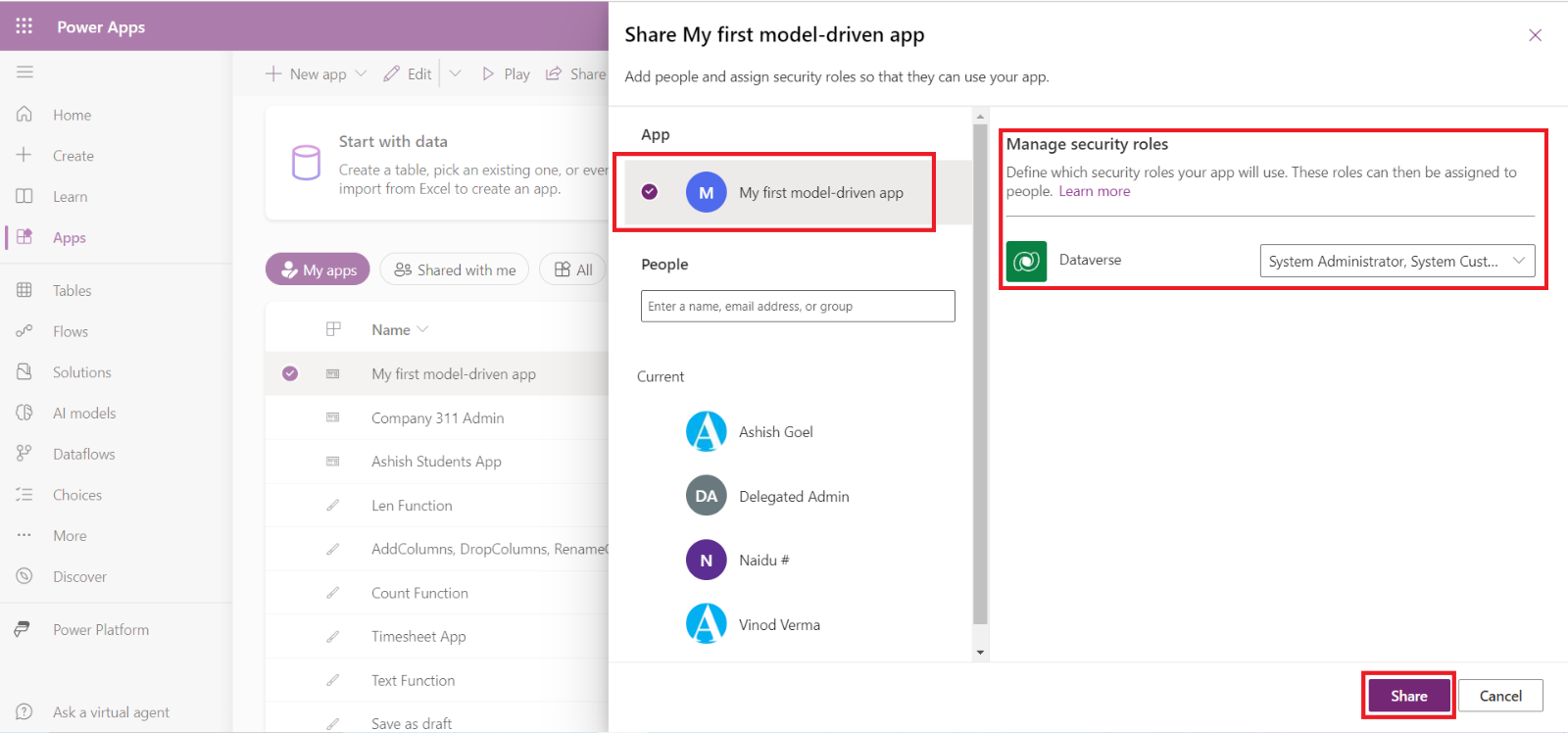Image resolution: width=1568 pixels, height=733 pixels.
Task: Expand the New app dropdown chevron
Action: pos(361,73)
